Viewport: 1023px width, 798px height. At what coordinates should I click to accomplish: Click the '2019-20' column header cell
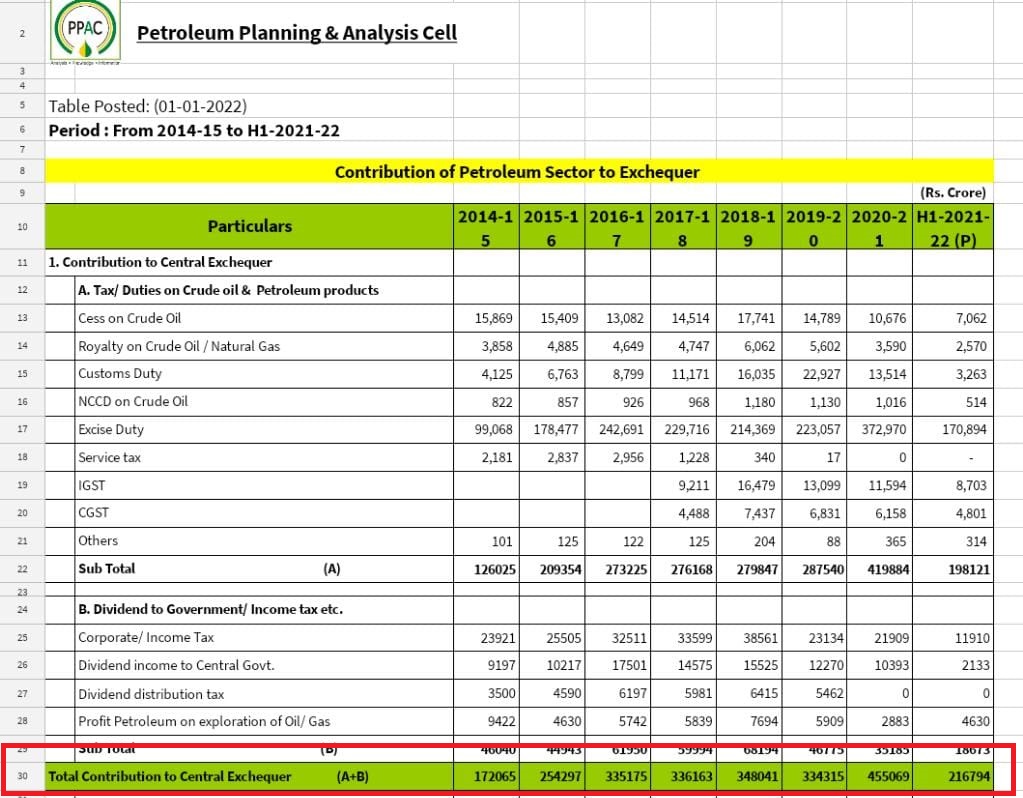814,226
